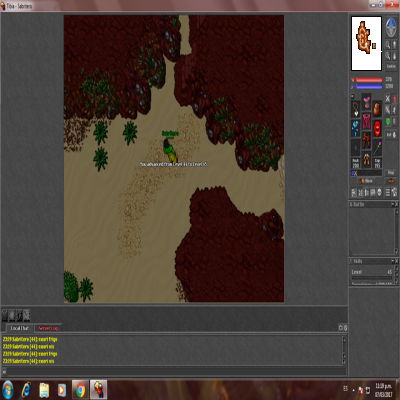The height and width of the screenshot is (400, 400).
Task: Click the boots inventory slot
Action: pos(366,159)
